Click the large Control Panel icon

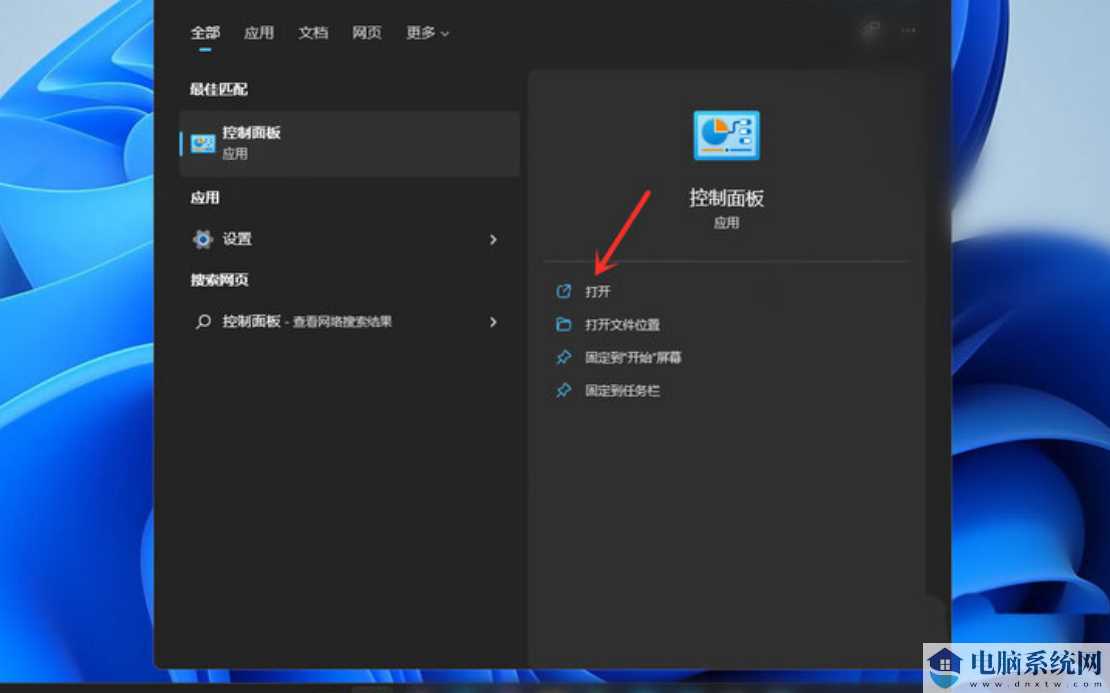click(x=727, y=136)
